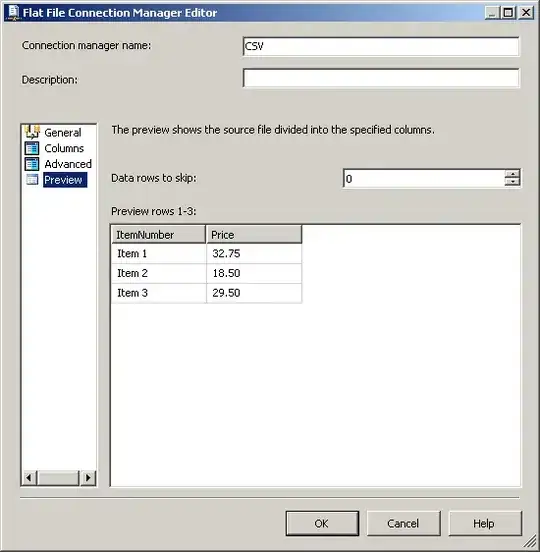Open the Advanced page
Image resolution: width=540 pixels, height=552 pixels.
click(68, 164)
